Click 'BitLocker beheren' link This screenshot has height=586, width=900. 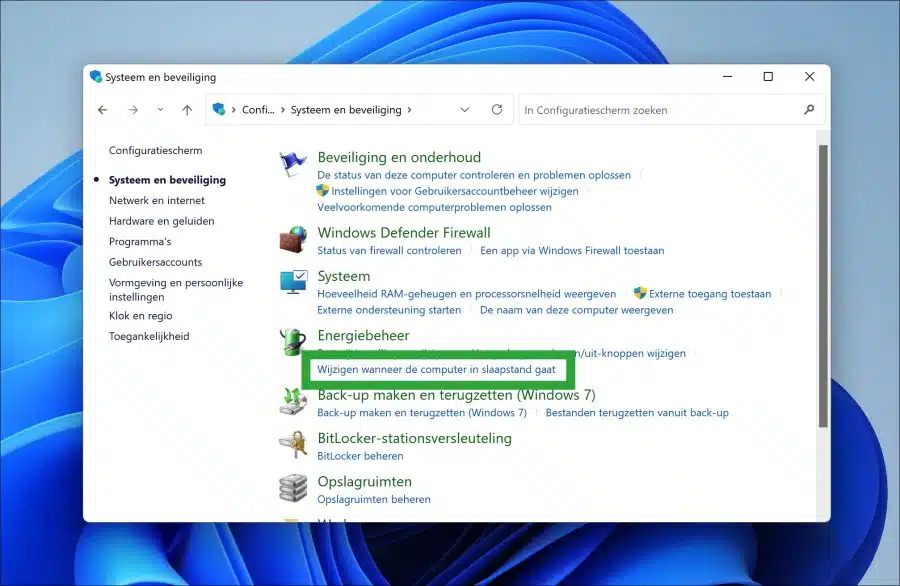click(360, 456)
